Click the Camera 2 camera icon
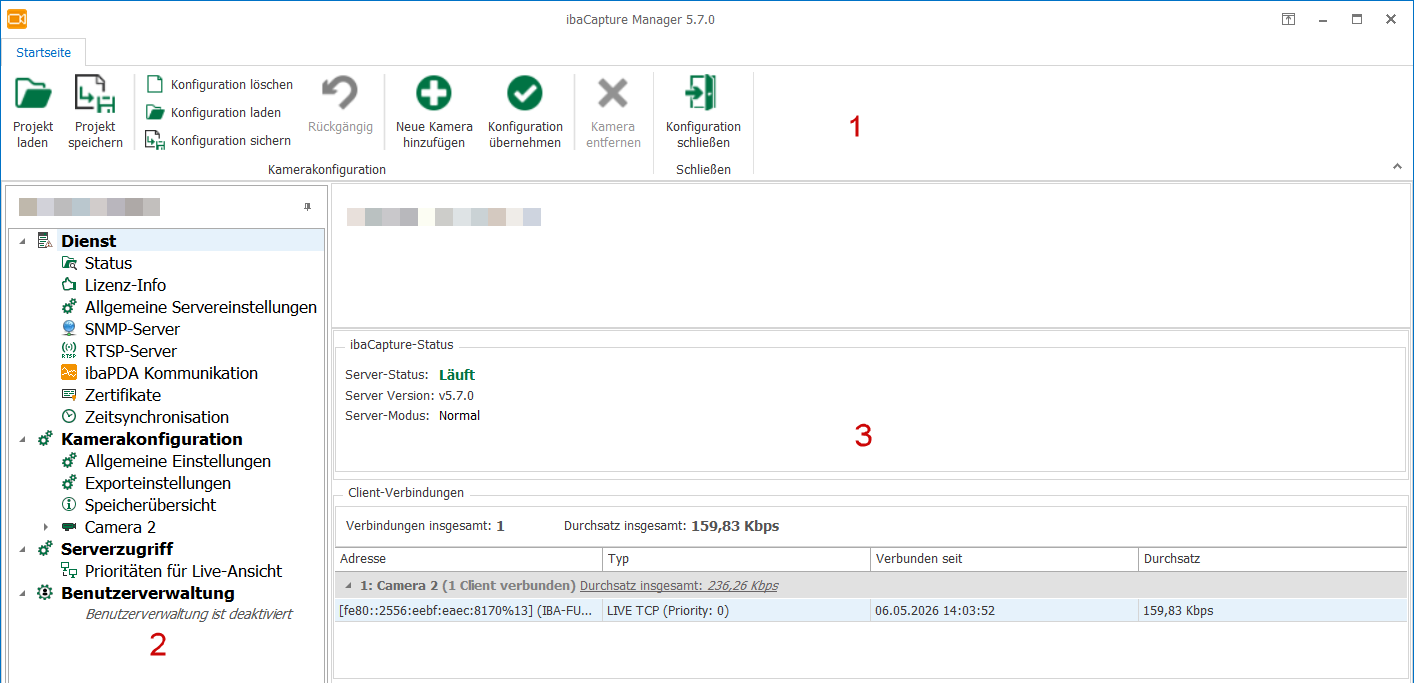 pos(69,527)
